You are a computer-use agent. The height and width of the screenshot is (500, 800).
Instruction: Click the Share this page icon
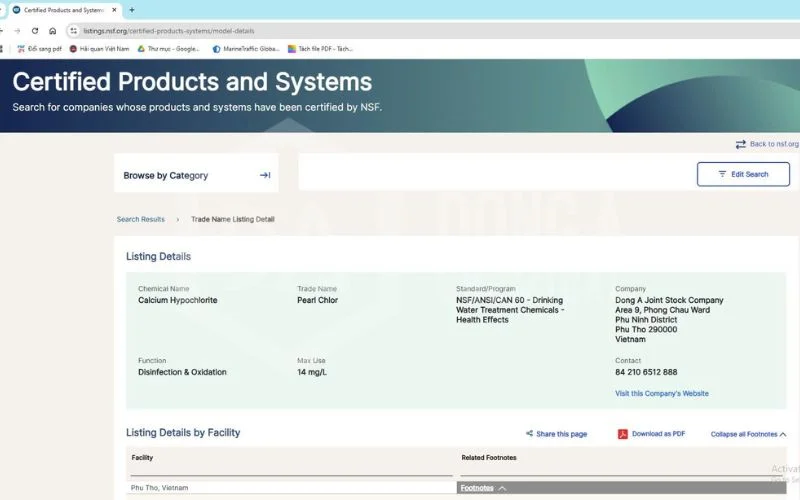(529, 434)
